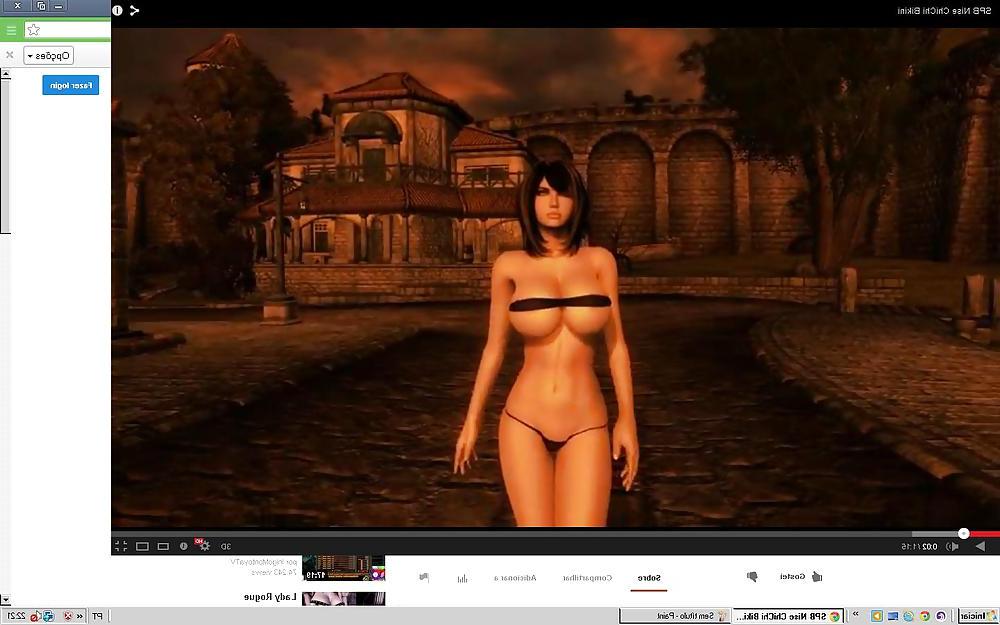1000x625 pixels.
Task: Switch to SPB Nise ChiChi Biki taskbar window
Action: tap(788, 616)
